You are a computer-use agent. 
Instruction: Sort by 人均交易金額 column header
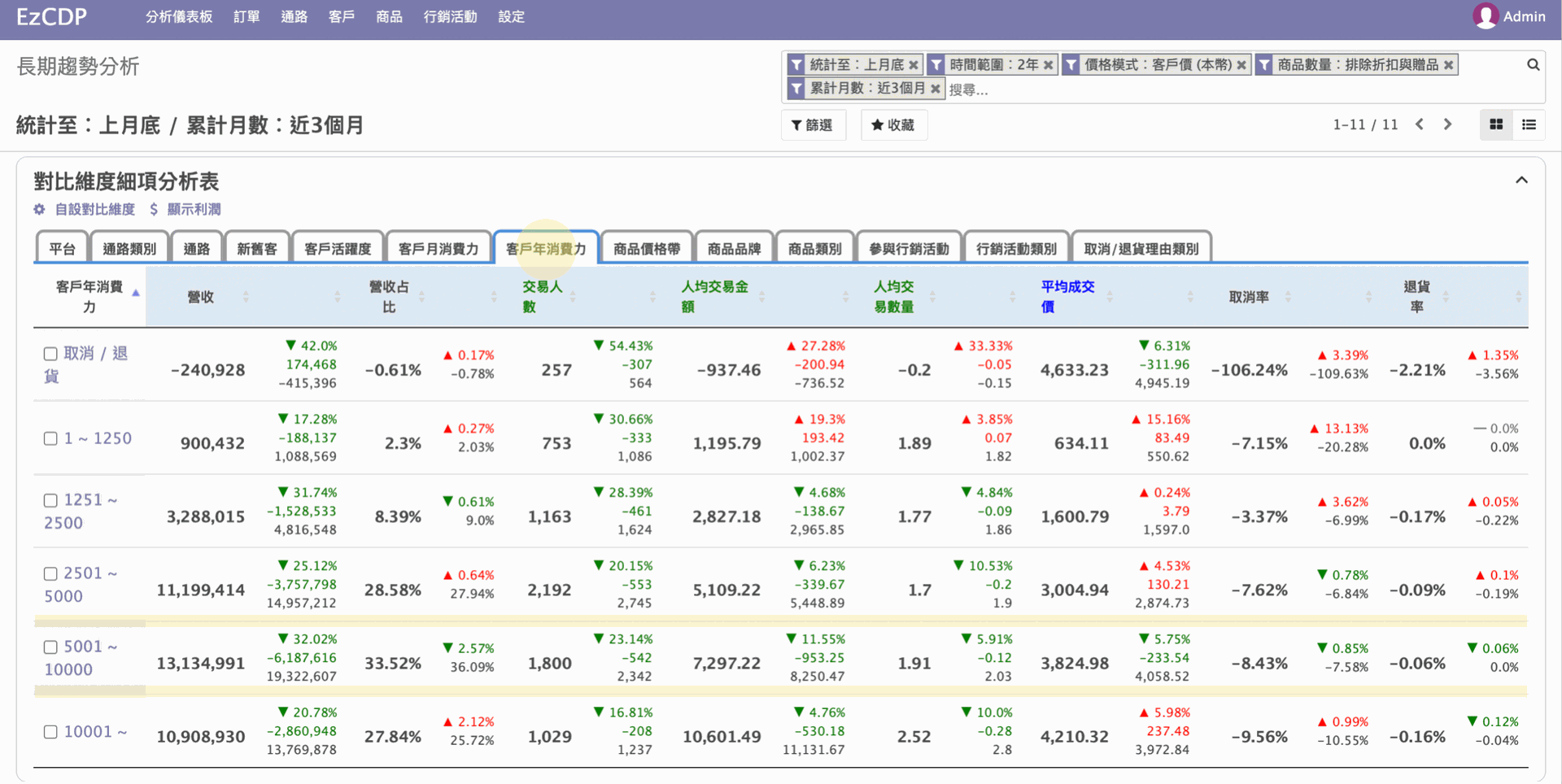coord(715,297)
